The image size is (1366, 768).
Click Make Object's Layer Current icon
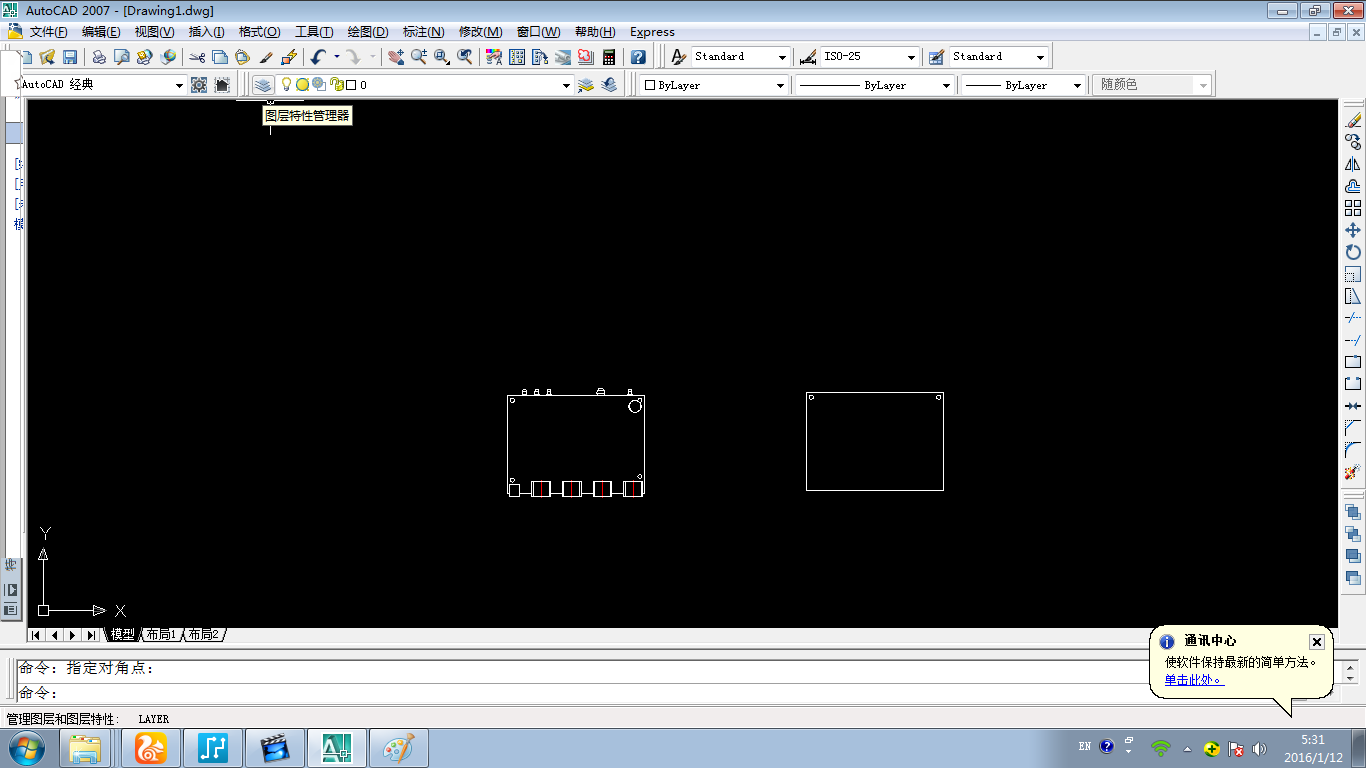click(586, 85)
